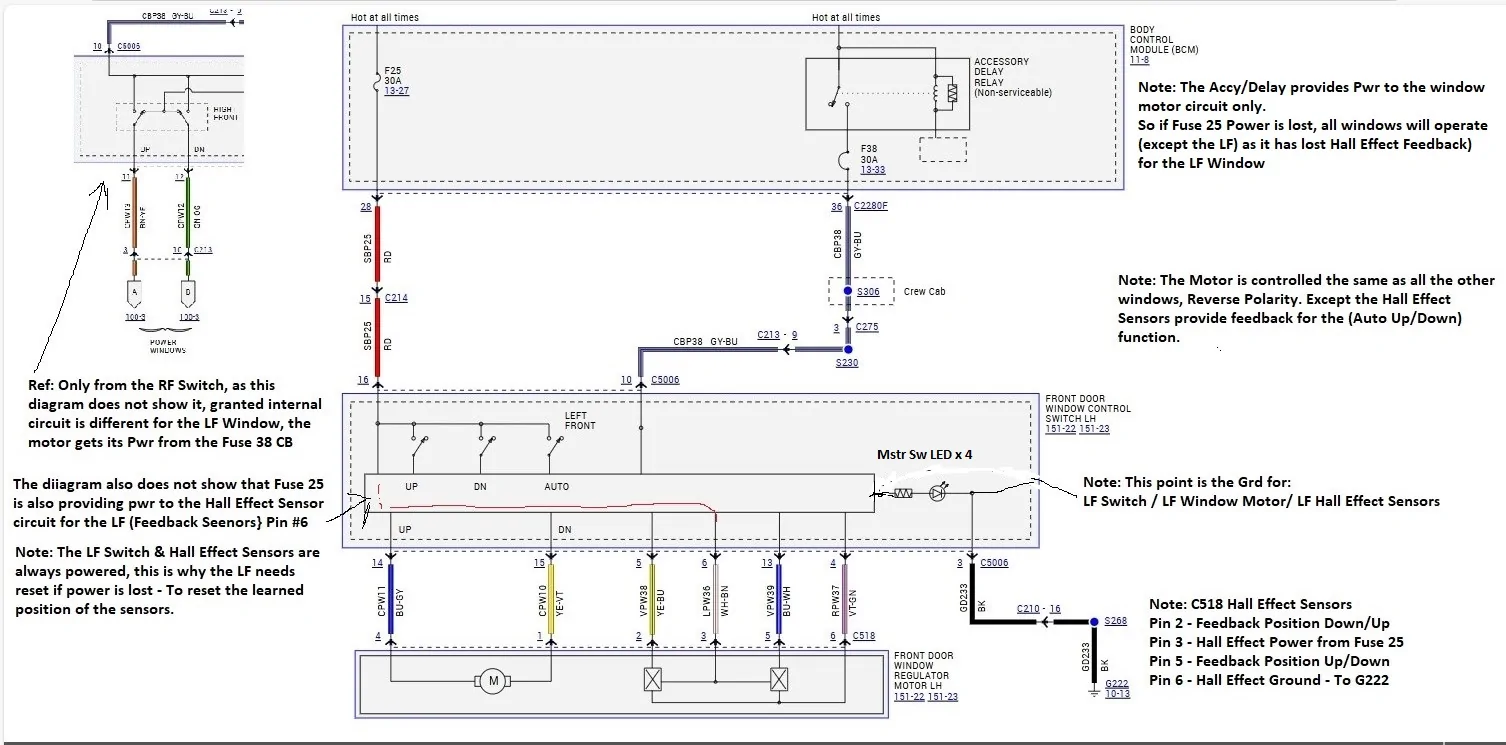1506x745 pixels.
Task: Click the GD233 BK ground wire near C5006
Action: [x=970, y=592]
